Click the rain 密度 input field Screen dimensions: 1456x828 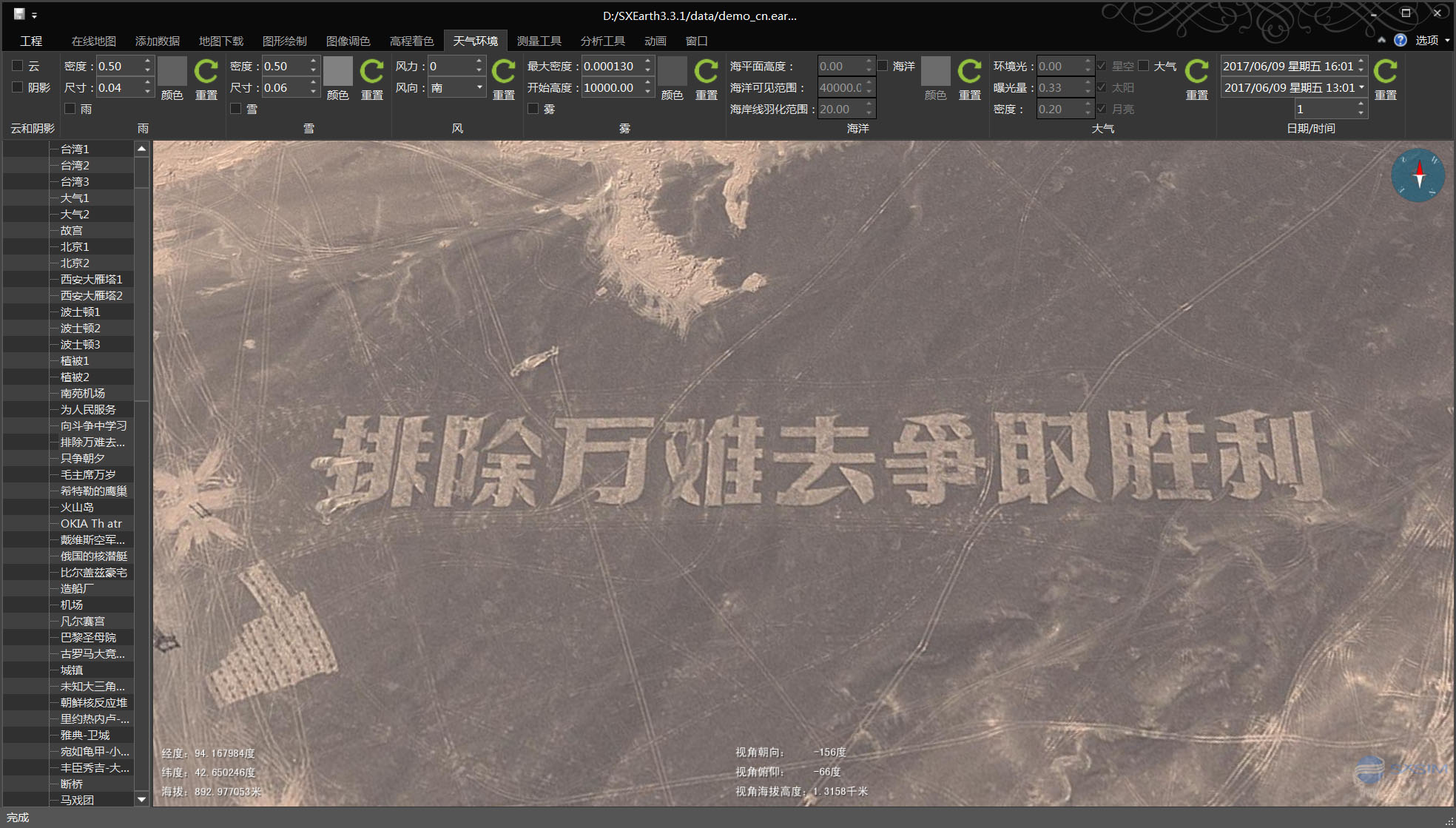point(118,66)
